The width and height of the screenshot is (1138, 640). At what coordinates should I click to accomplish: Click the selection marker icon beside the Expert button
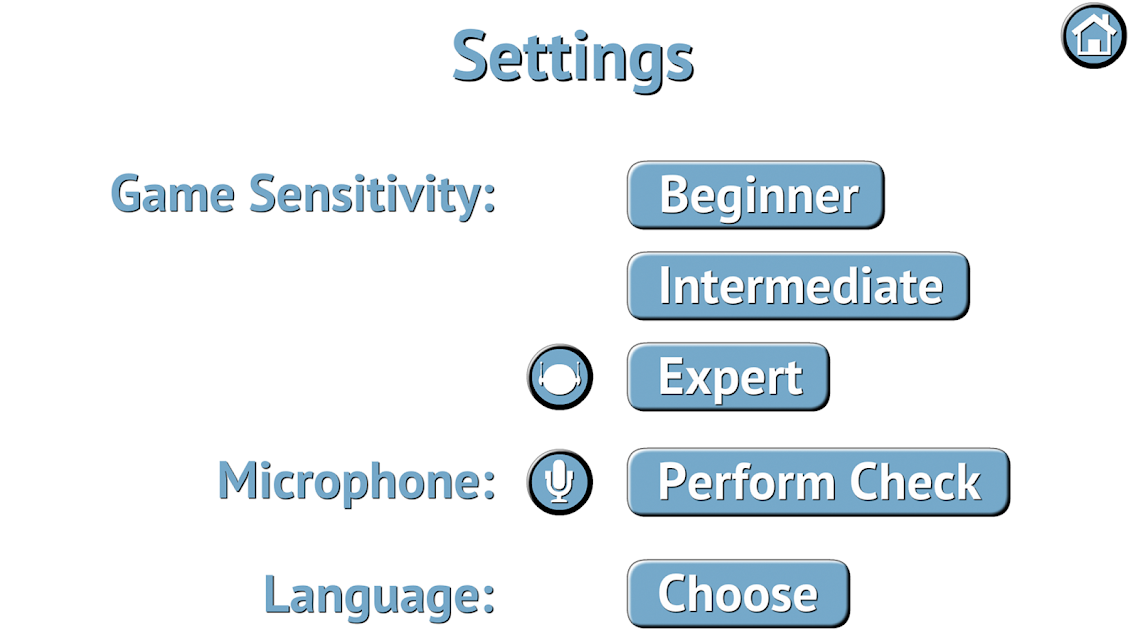point(560,377)
